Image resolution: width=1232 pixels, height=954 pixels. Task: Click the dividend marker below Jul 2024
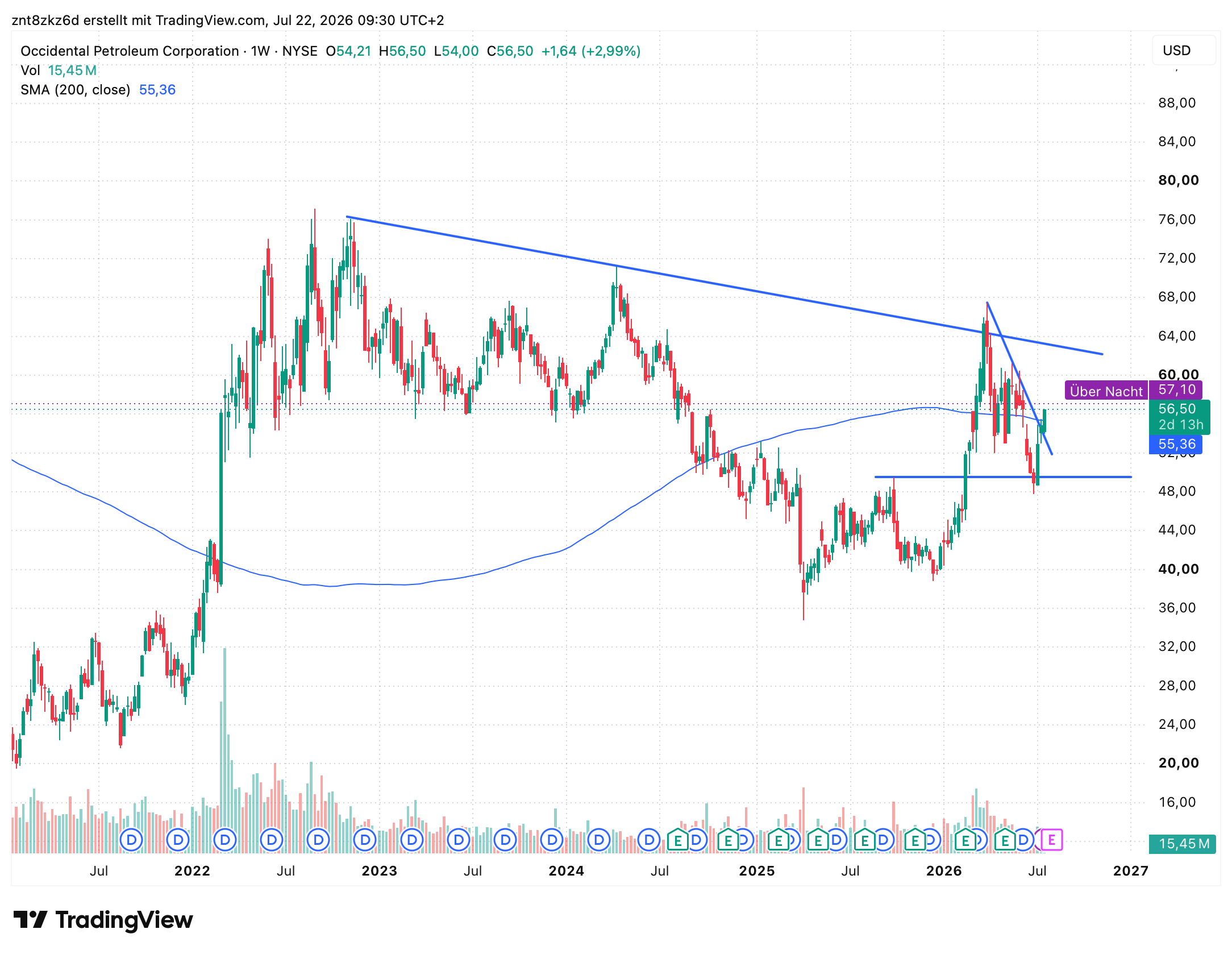click(649, 839)
